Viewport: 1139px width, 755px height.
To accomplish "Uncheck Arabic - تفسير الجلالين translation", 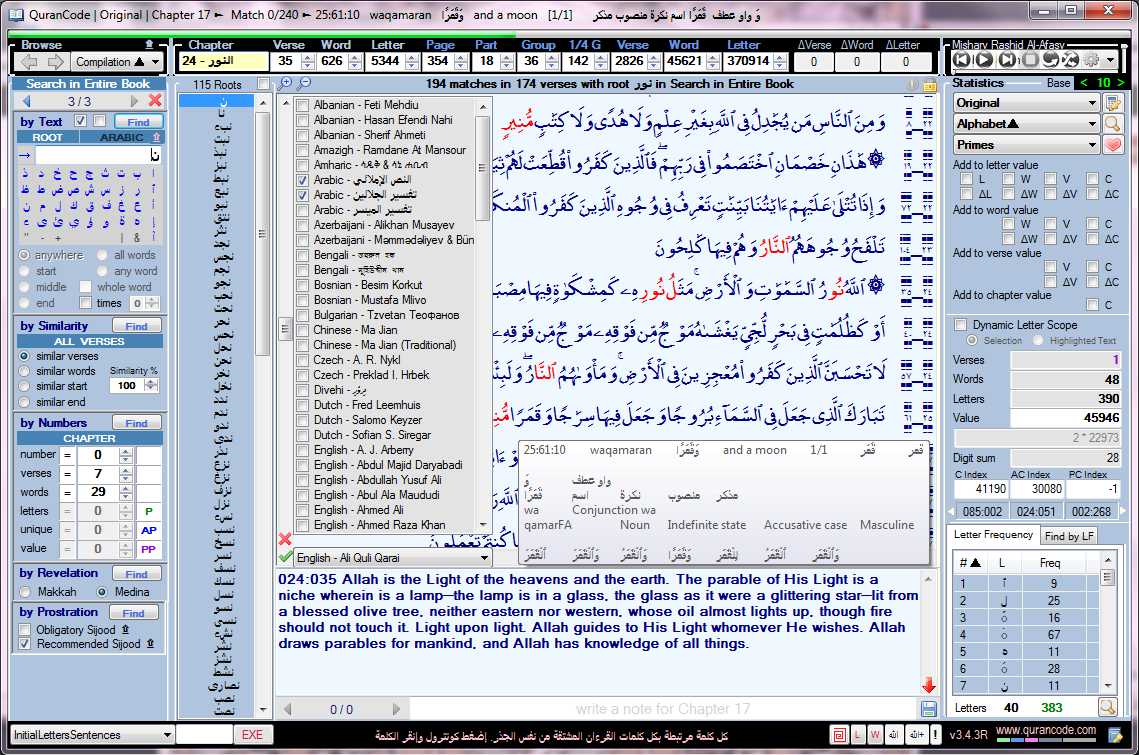I will tap(302, 195).
